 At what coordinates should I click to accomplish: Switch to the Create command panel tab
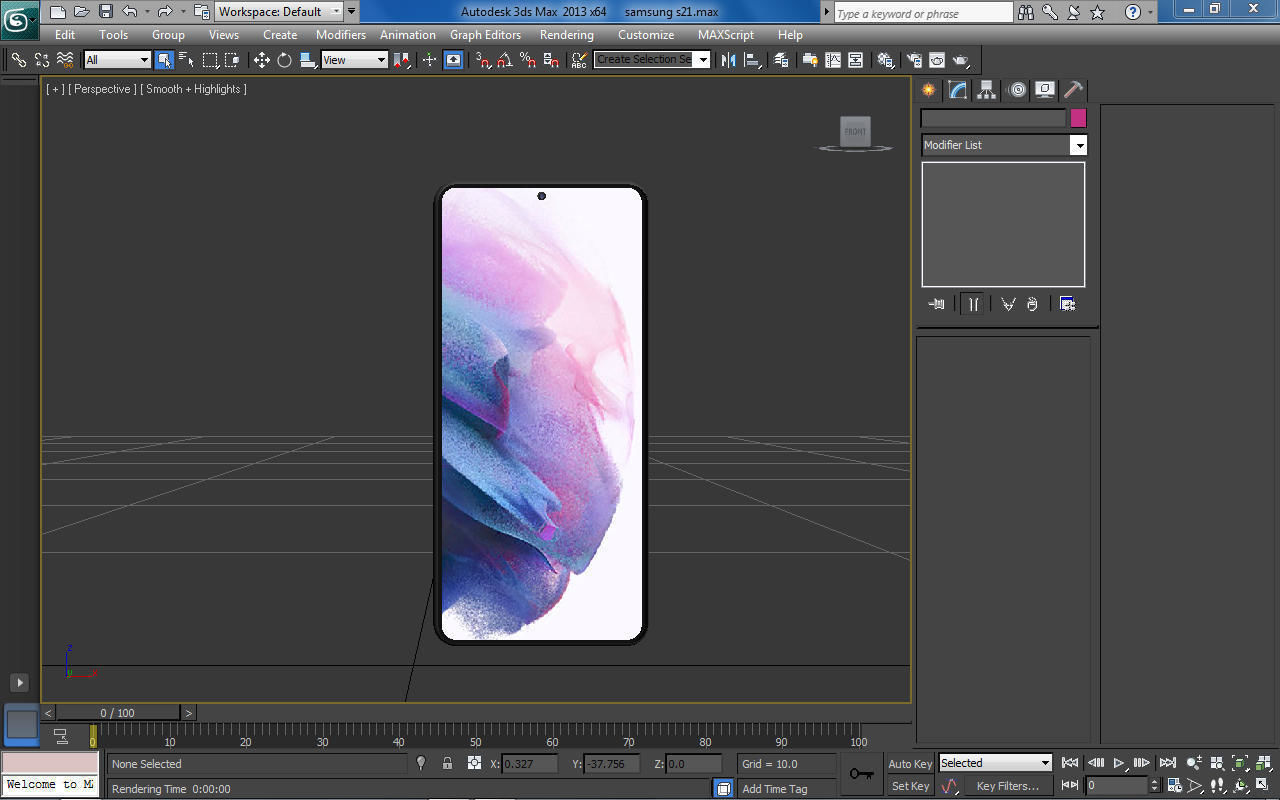tap(930, 90)
